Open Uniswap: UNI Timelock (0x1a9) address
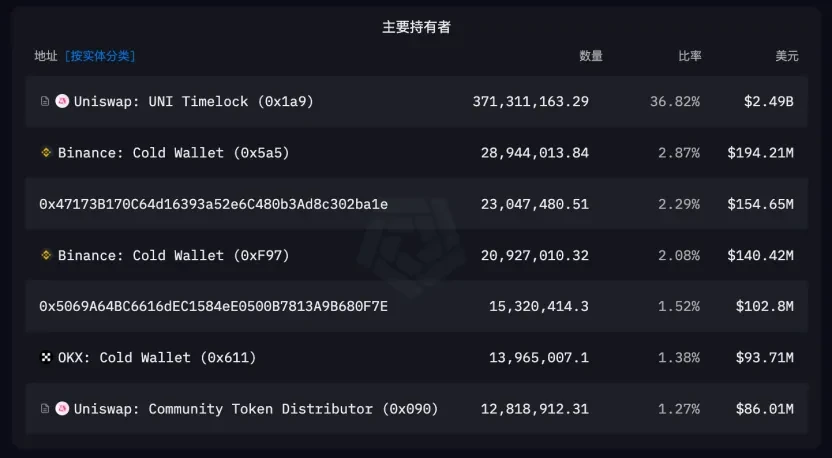This screenshot has height=458, width=832. click(x=193, y=102)
